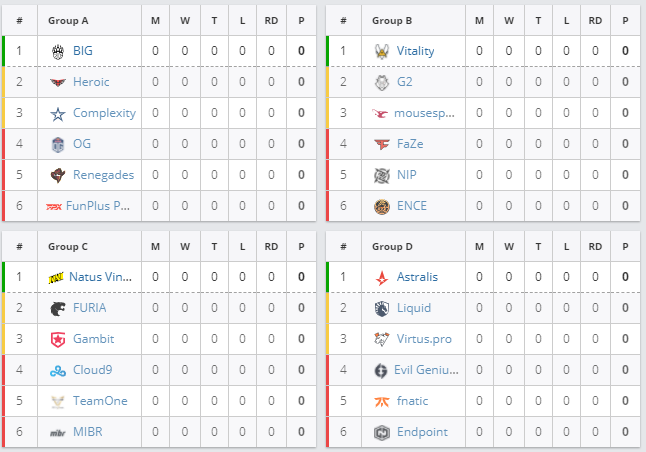Select the Natus Vincere logo icon
Image resolution: width=646 pixels, height=452 pixels.
[x=56, y=278]
